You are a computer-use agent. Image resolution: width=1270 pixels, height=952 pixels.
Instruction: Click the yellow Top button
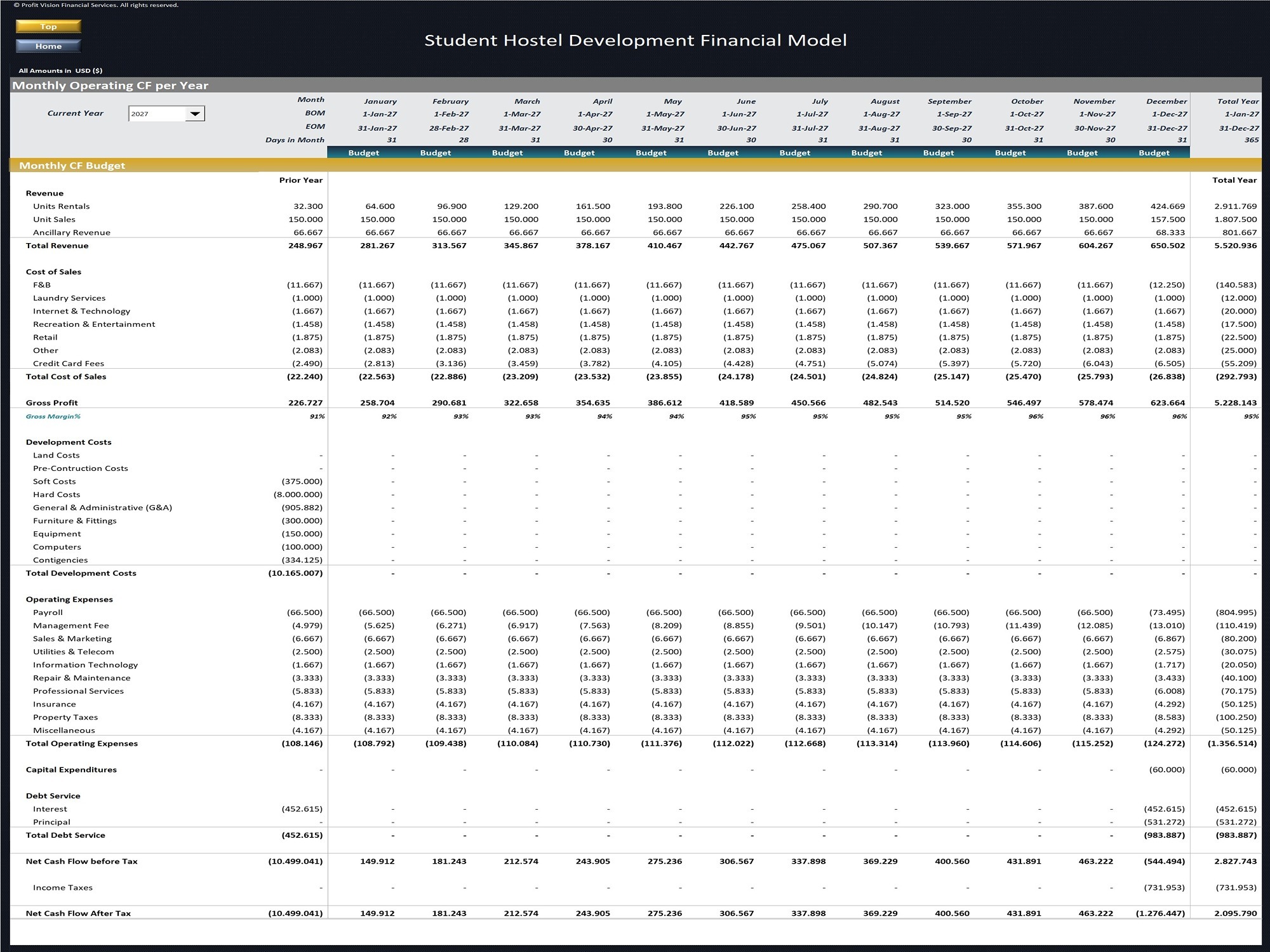pyautogui.click(x=48, y=26)
